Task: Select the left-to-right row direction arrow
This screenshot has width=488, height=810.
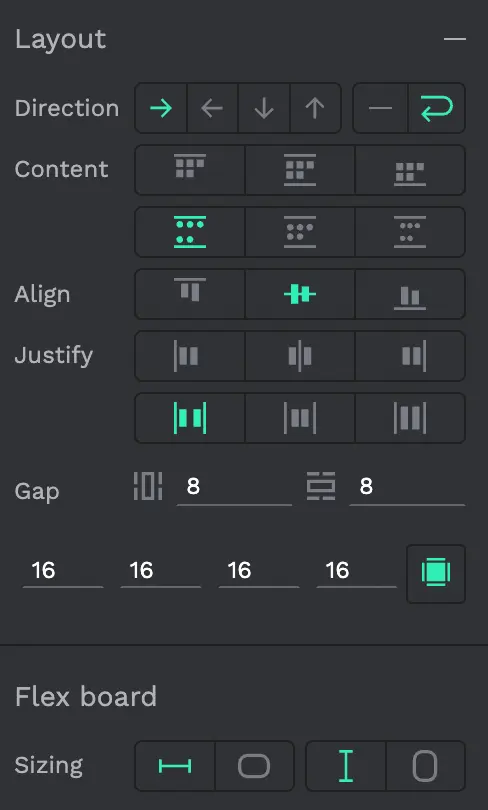Action: click(x=161, y=108)
